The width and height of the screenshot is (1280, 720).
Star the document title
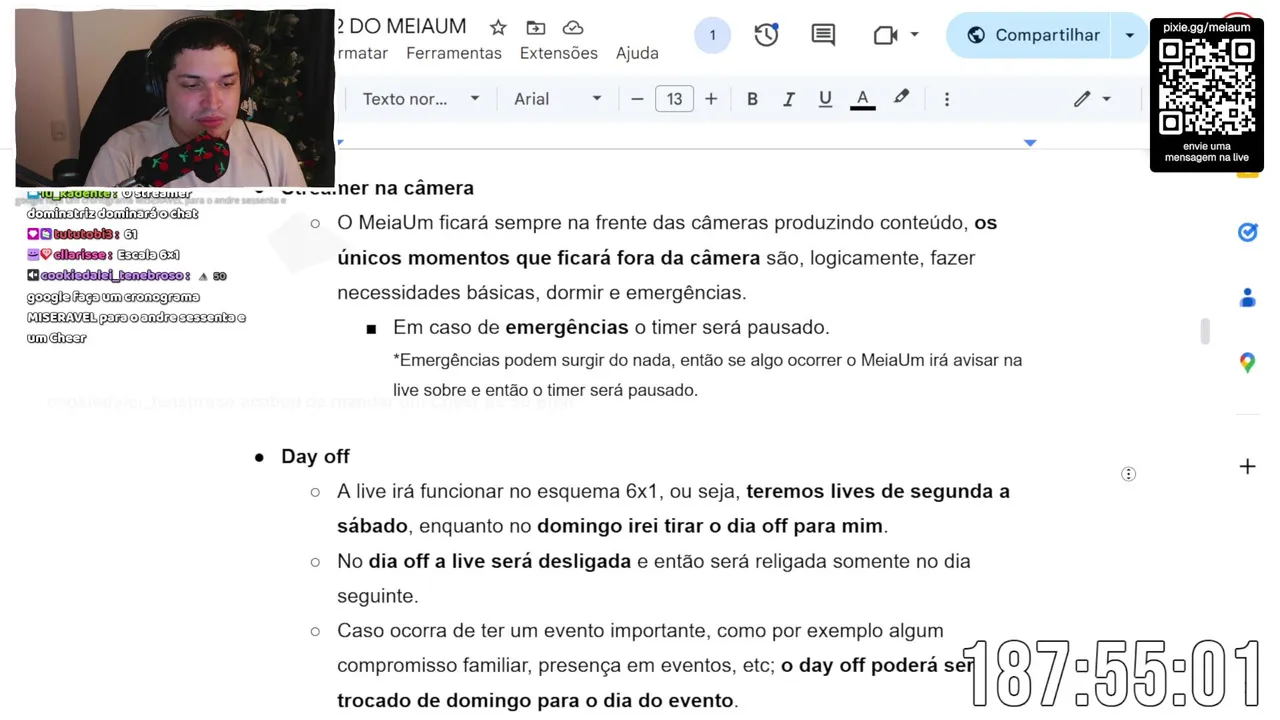coord(498,27)
